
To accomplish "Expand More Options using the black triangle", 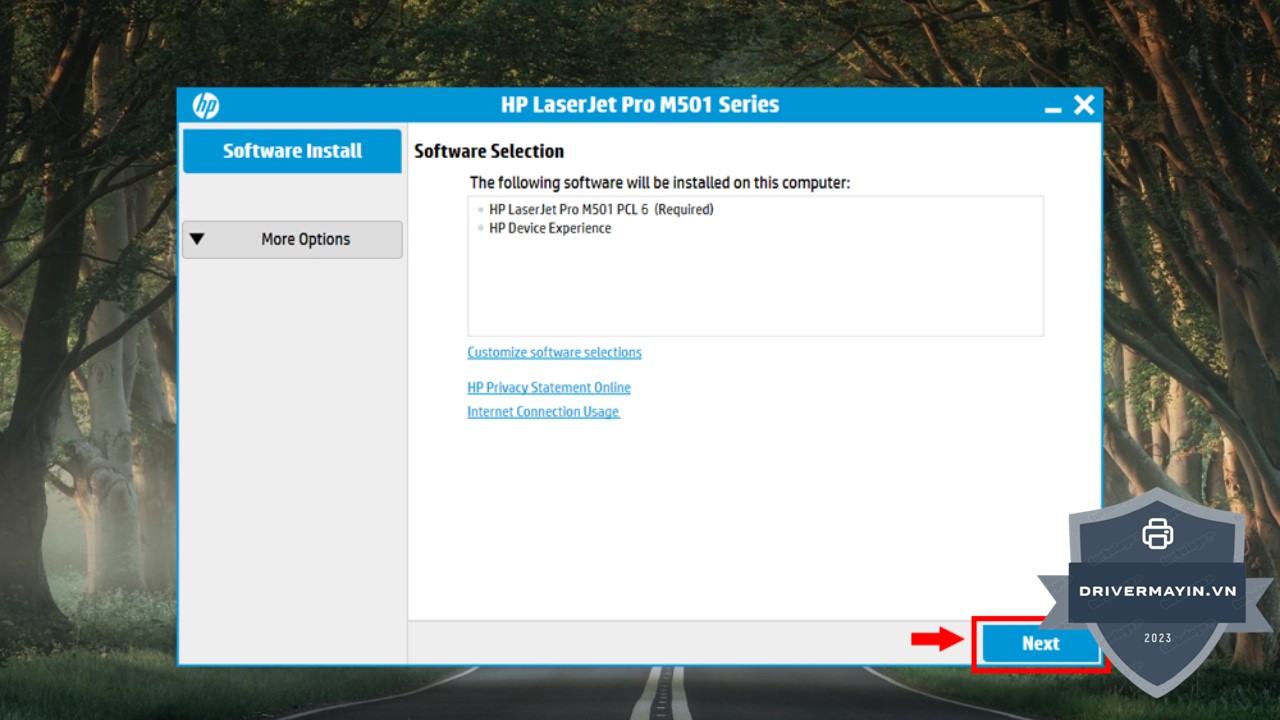I will tap(197, 239).
